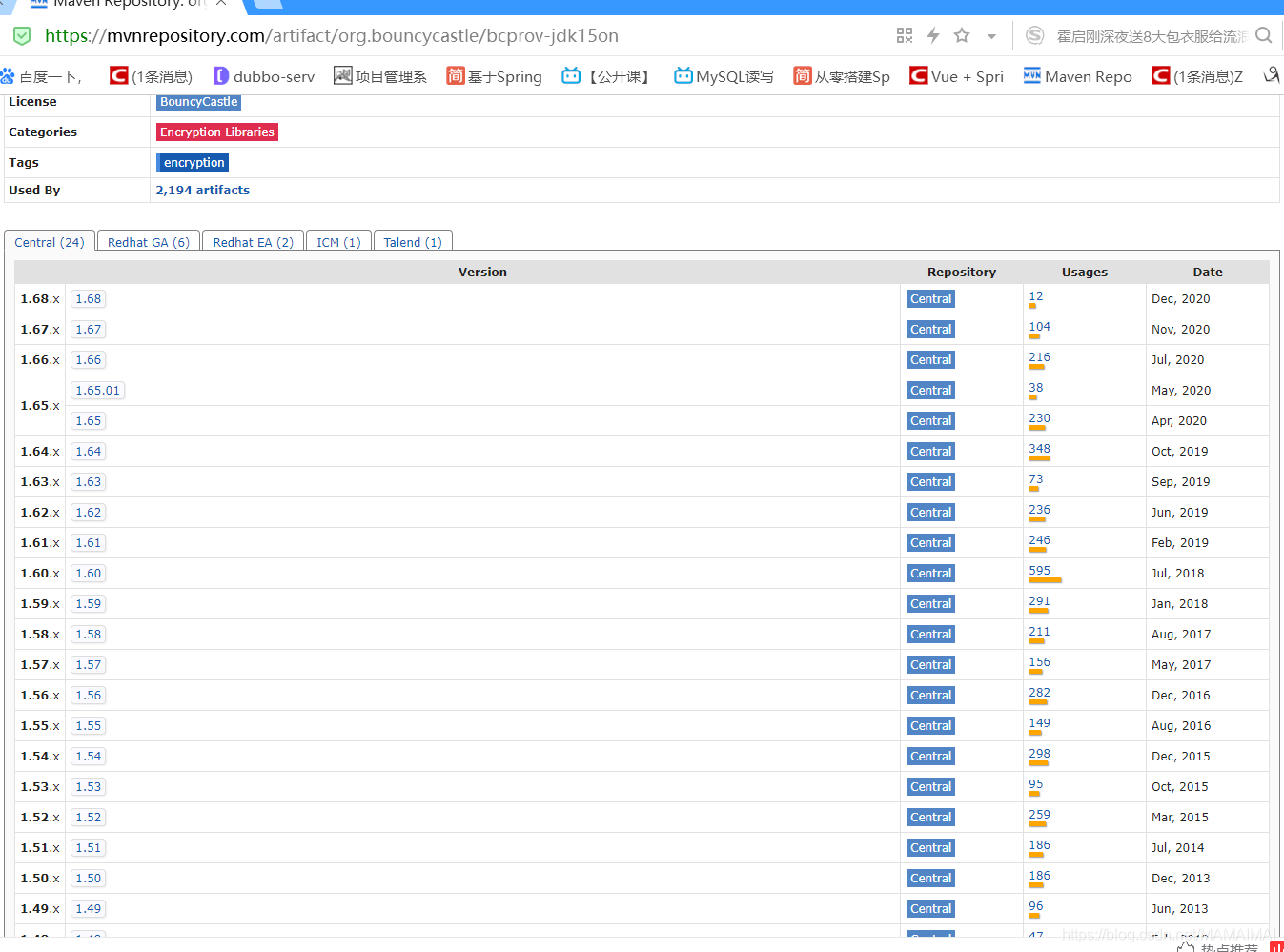Open version 1.49

tap(89, 909)
